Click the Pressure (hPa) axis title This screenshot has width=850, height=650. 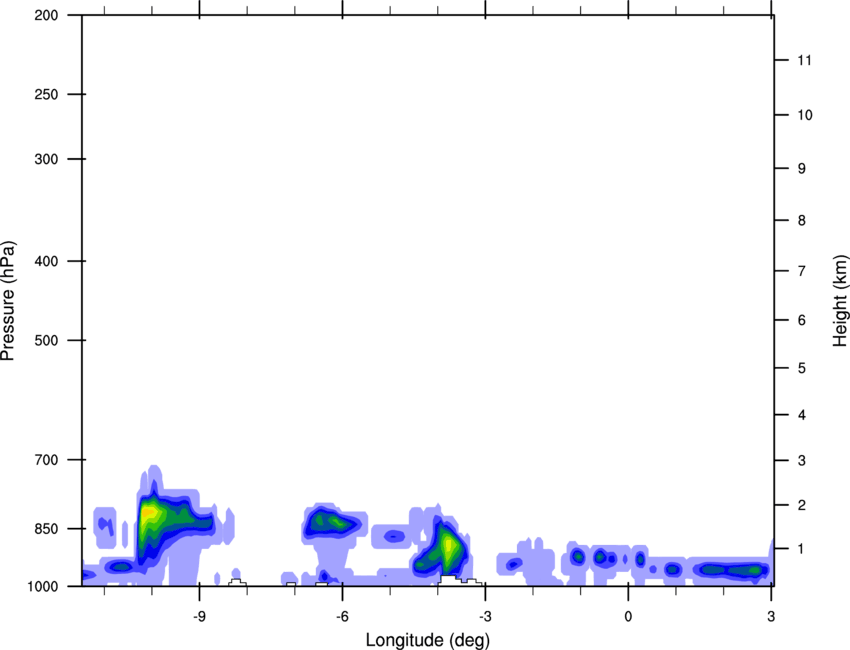tap(8, 300)
